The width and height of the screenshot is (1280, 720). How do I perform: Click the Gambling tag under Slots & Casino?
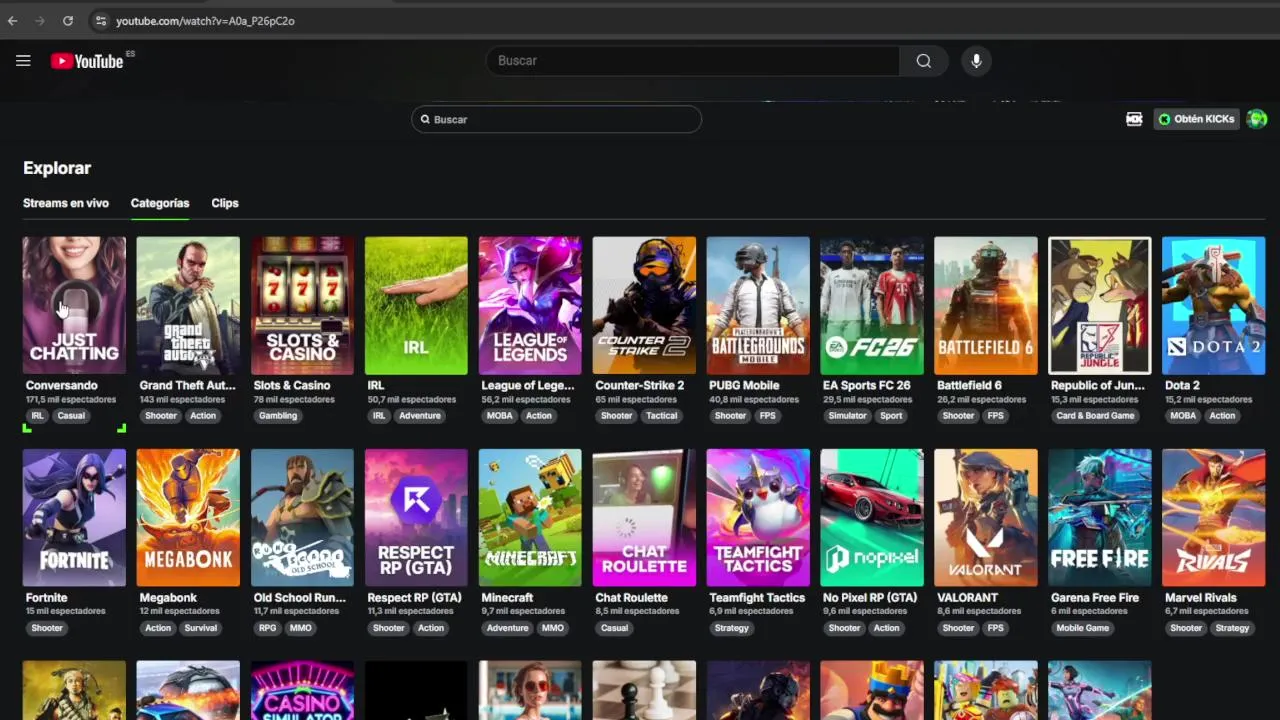click(278, 416)
